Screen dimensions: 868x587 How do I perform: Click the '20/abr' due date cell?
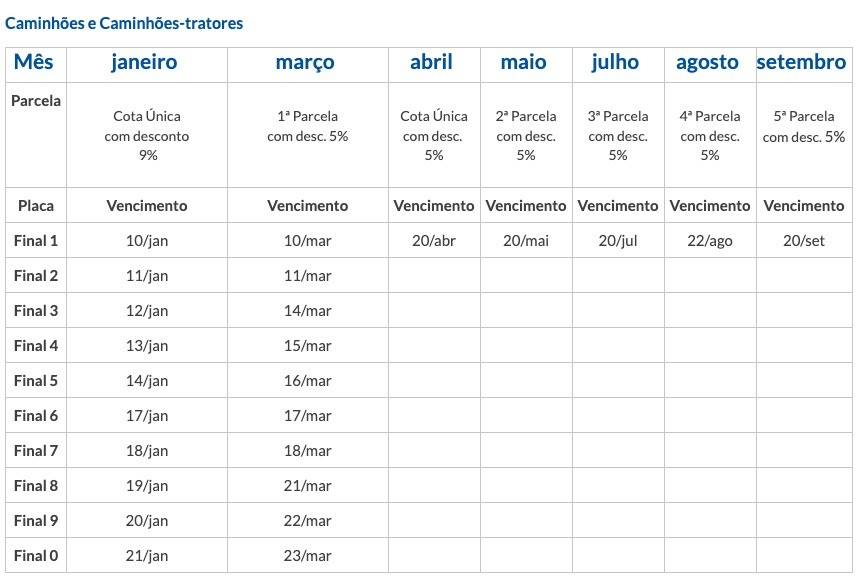[433, 241]
